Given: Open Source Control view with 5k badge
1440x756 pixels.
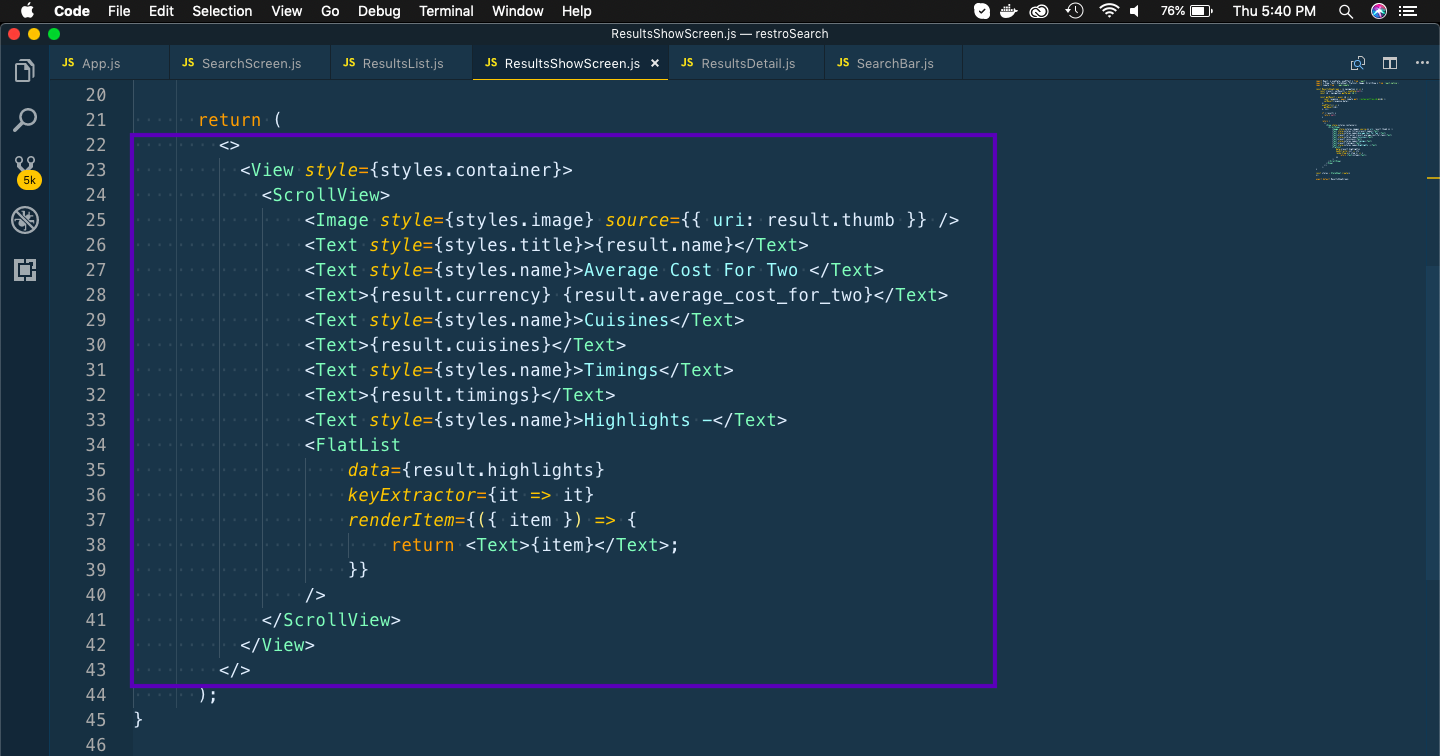Looking at the screenshot, I should [x=25, y=170].
